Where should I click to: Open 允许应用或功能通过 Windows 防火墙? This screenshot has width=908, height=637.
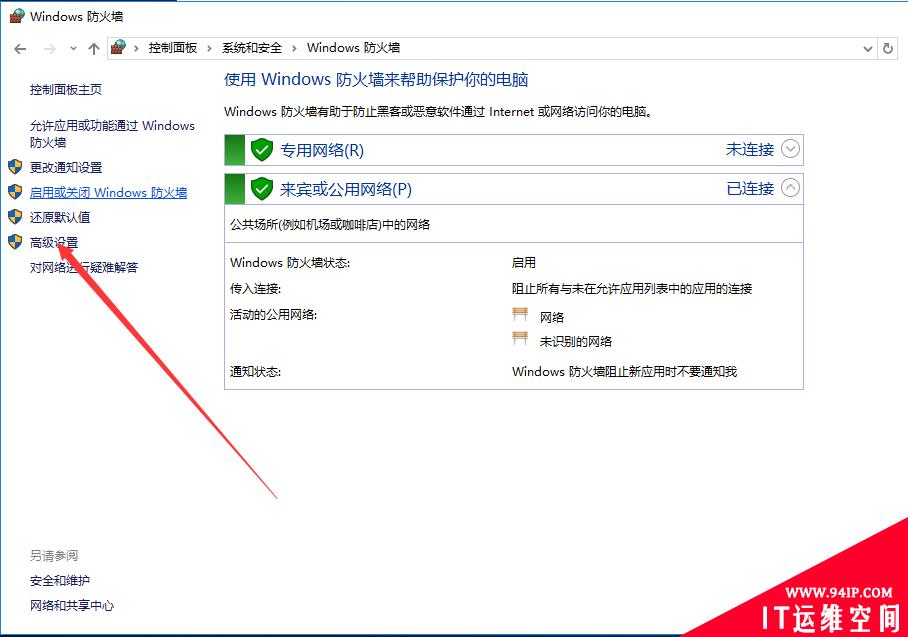tap(112, 134)
